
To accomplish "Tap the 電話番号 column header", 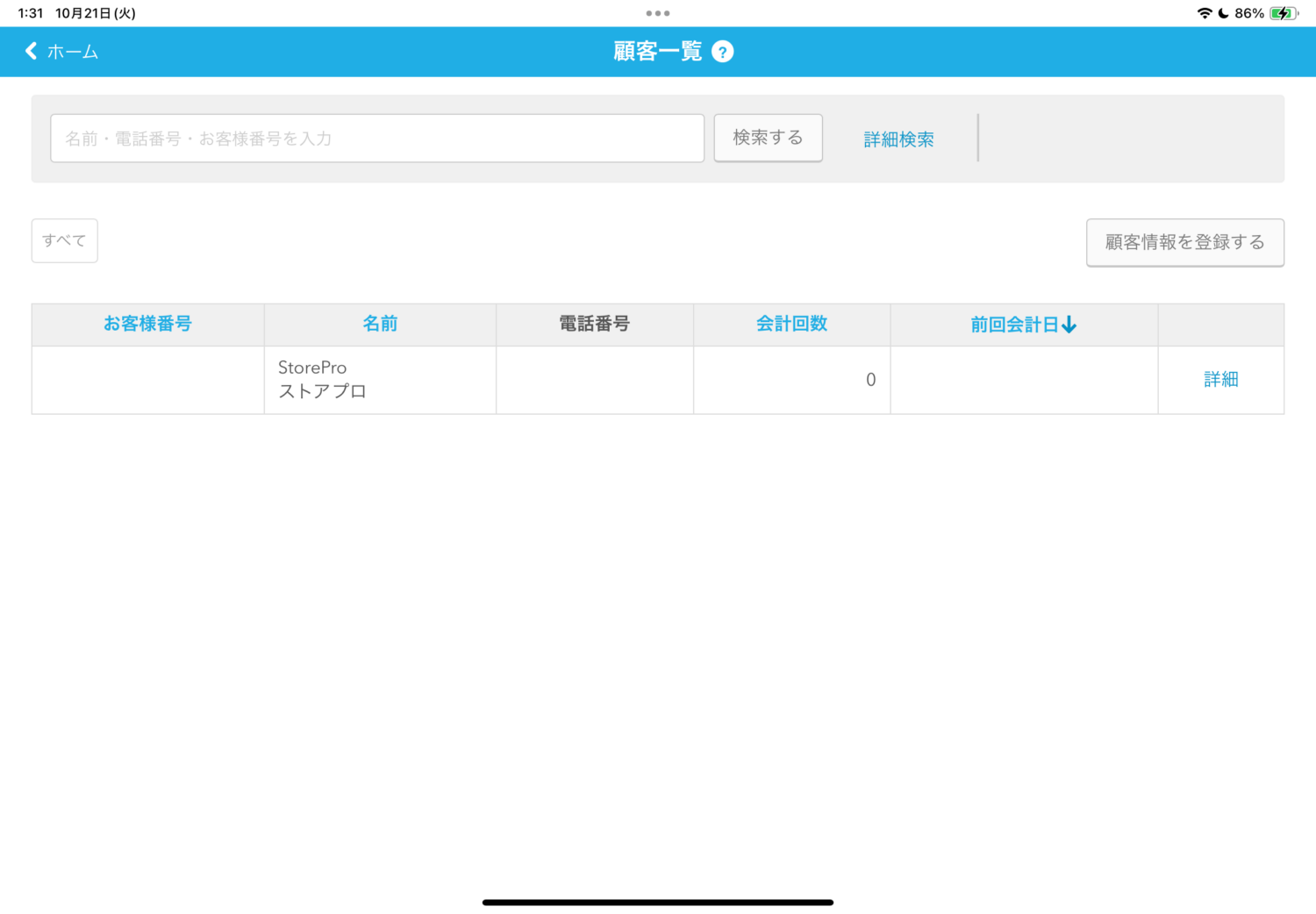I will (594, 324).
